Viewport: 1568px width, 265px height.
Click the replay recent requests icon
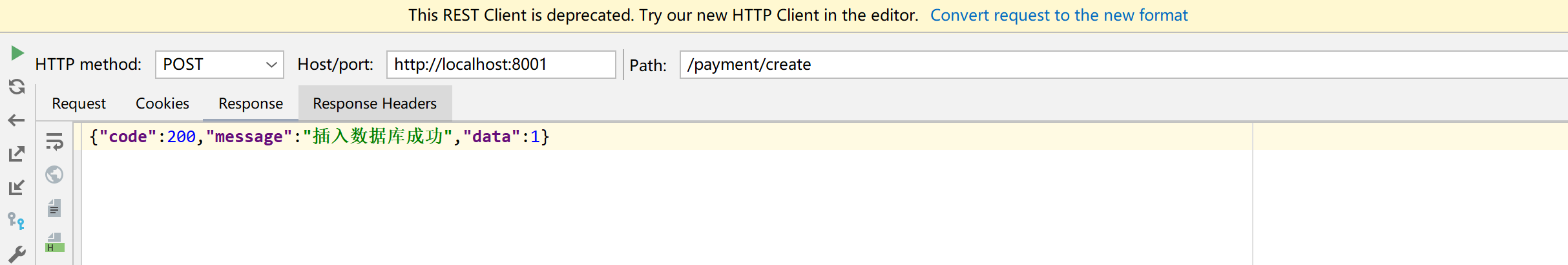17,87
